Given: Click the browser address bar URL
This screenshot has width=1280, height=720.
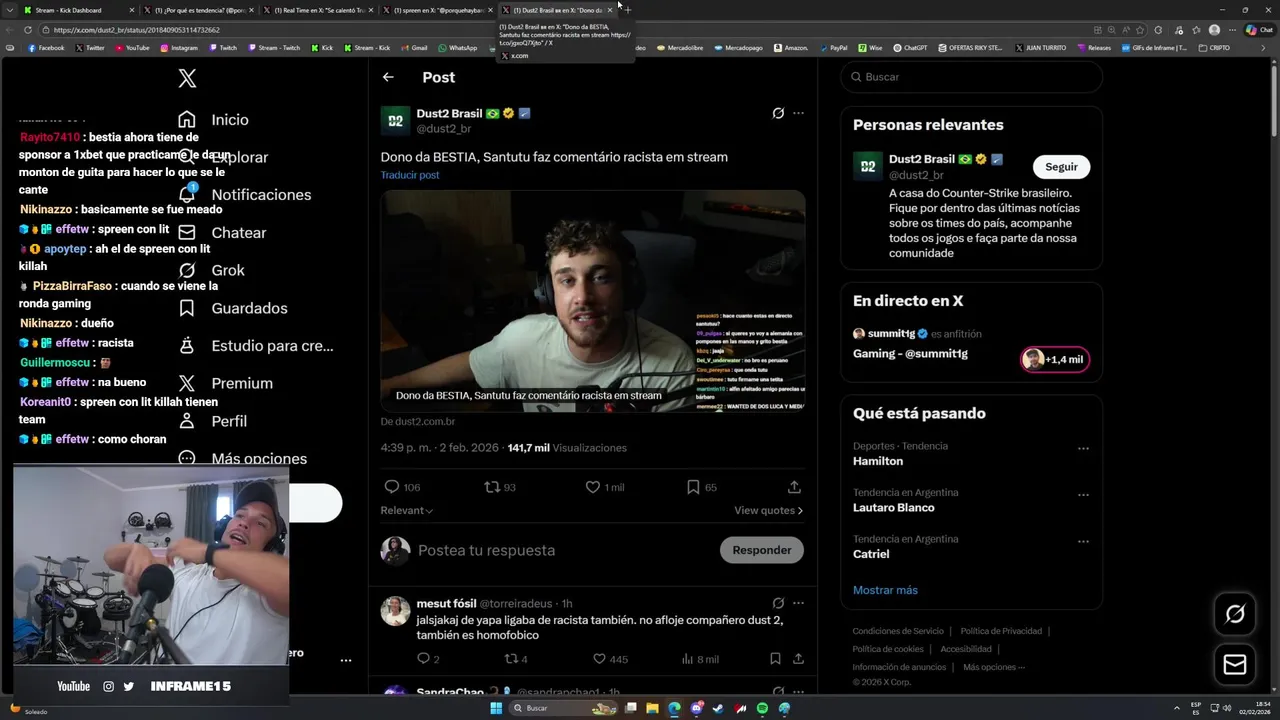Looking at the screenshot, I should click(136, 30).
